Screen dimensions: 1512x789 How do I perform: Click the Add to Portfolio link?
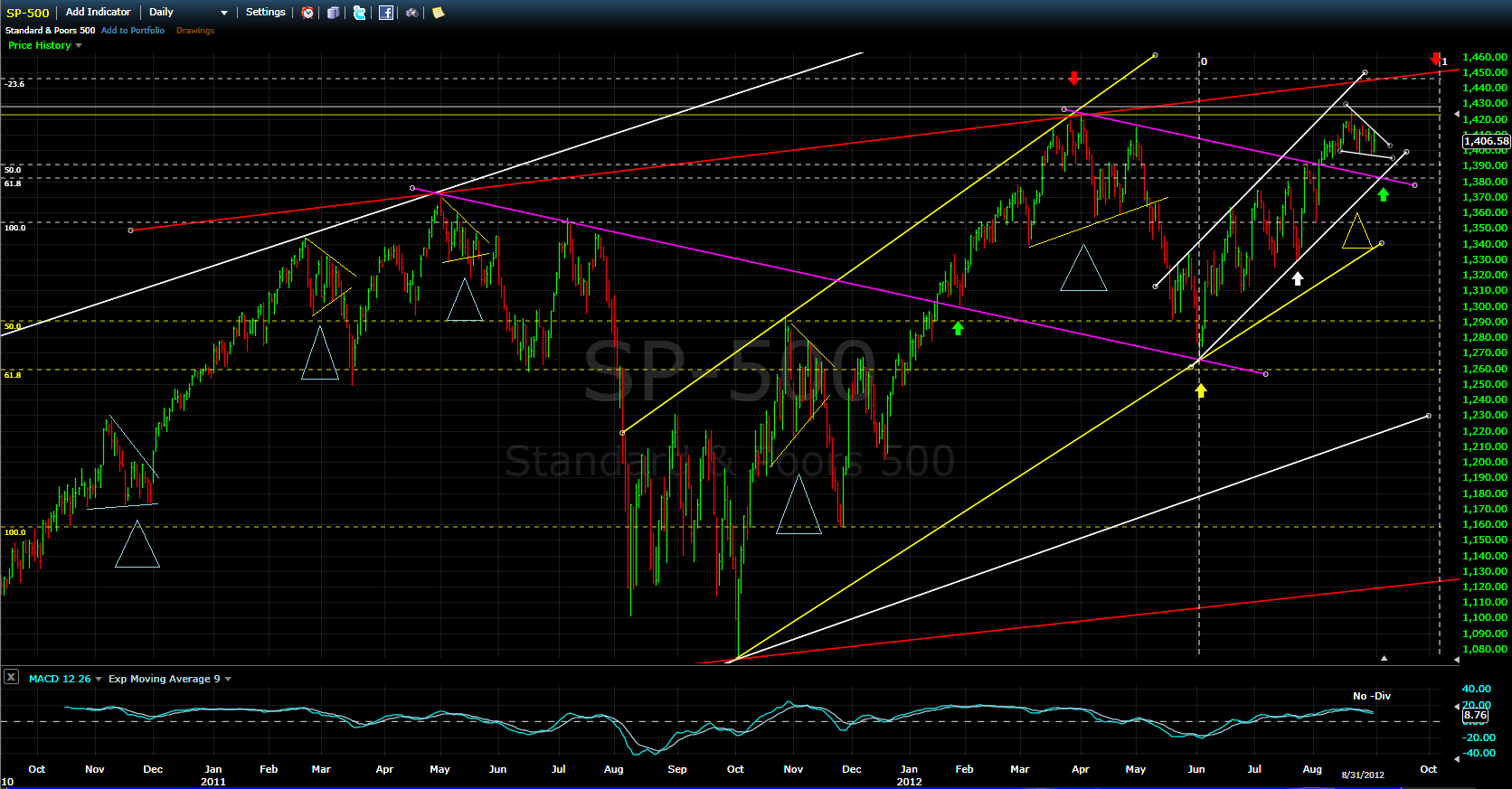[133, 31]
